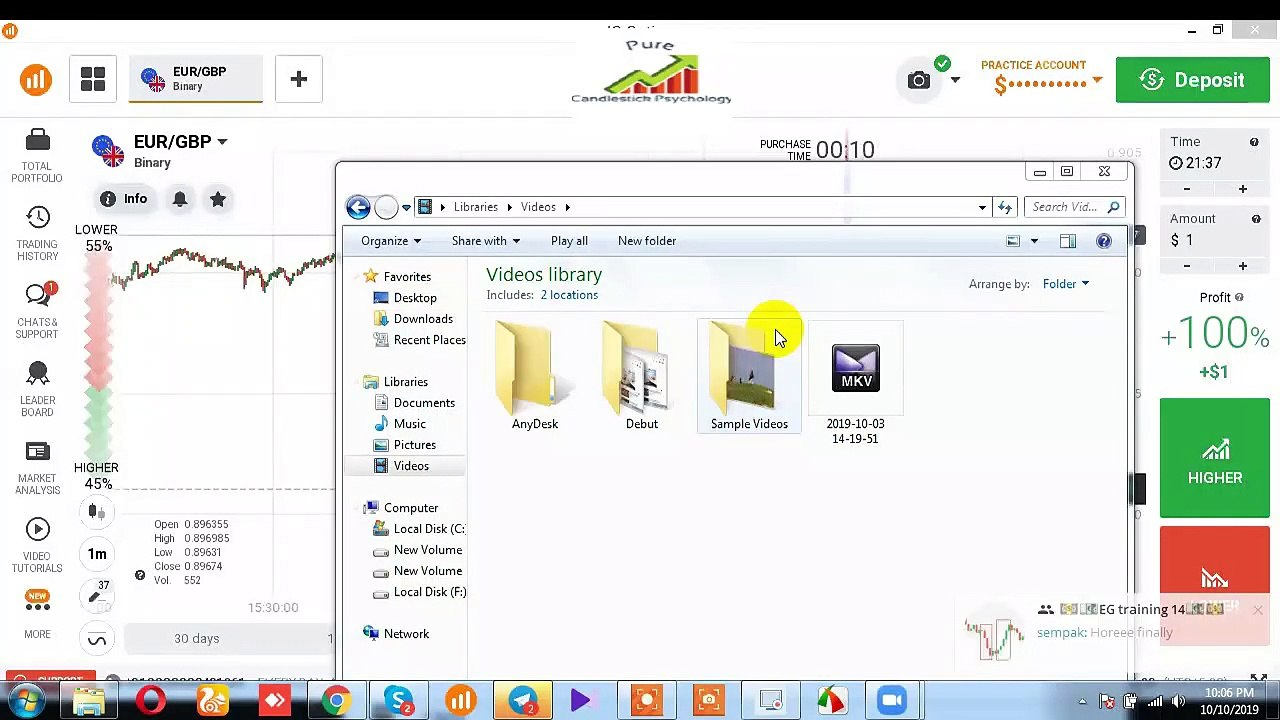Click the Windows Start button
The width and height of the screenshot is (1280, 720).
click(x=27, y=701)
